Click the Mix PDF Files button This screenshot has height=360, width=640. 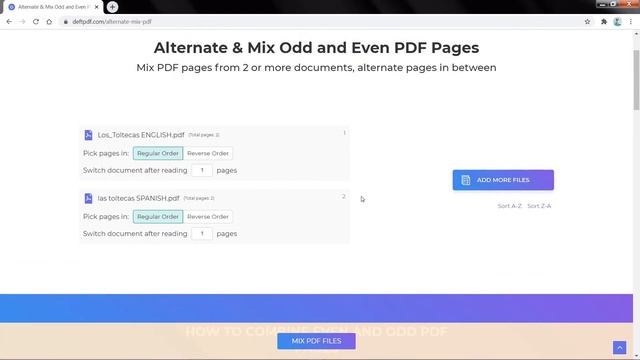(x=316, y=341)
